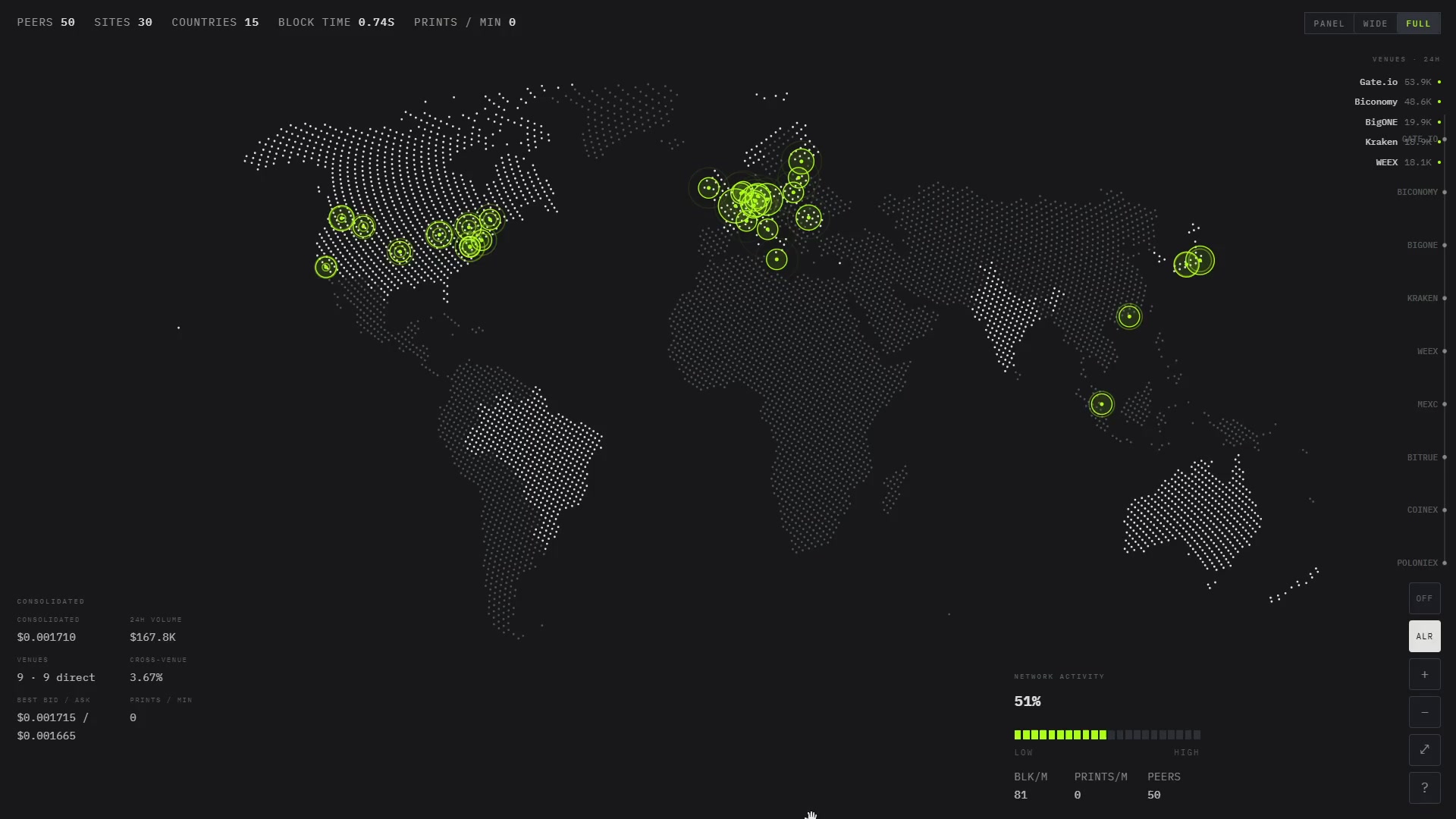Toggle the ALR button
This screenshot has width=1456, height=819.
[1424, 636]
